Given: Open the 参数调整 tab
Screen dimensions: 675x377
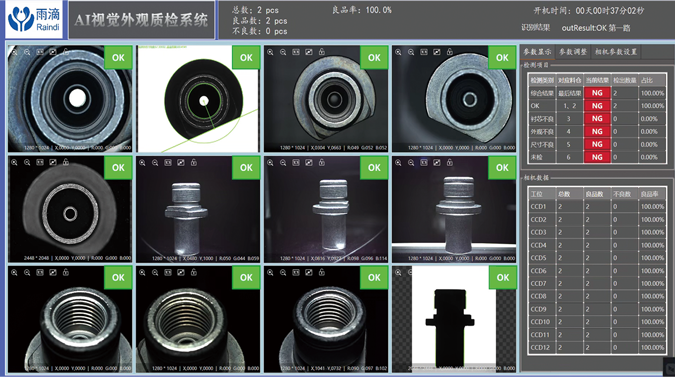Looking at the screenshot, I should (x=573, y=52).
